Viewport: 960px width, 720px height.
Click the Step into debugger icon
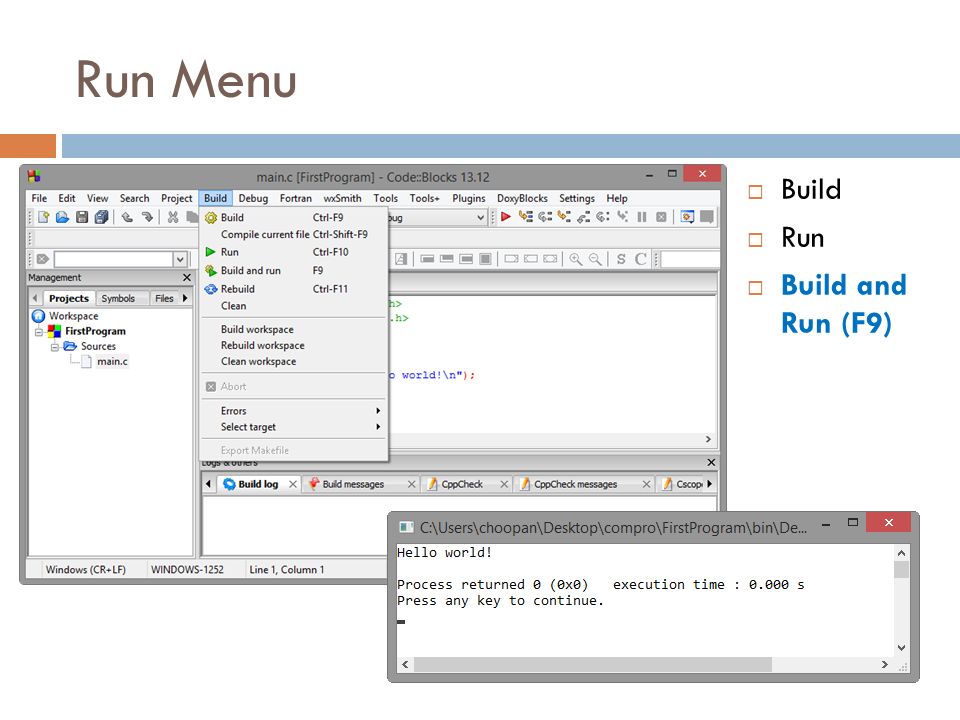point(564,217)
